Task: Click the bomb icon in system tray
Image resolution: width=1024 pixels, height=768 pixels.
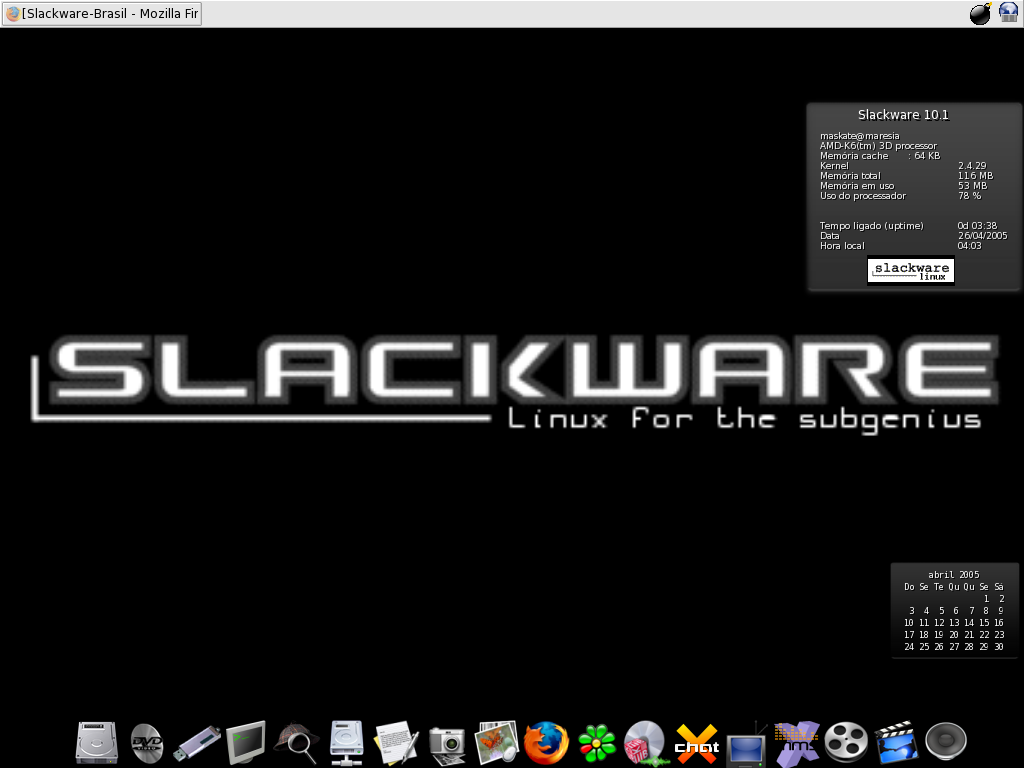Action: coord(980,13)
